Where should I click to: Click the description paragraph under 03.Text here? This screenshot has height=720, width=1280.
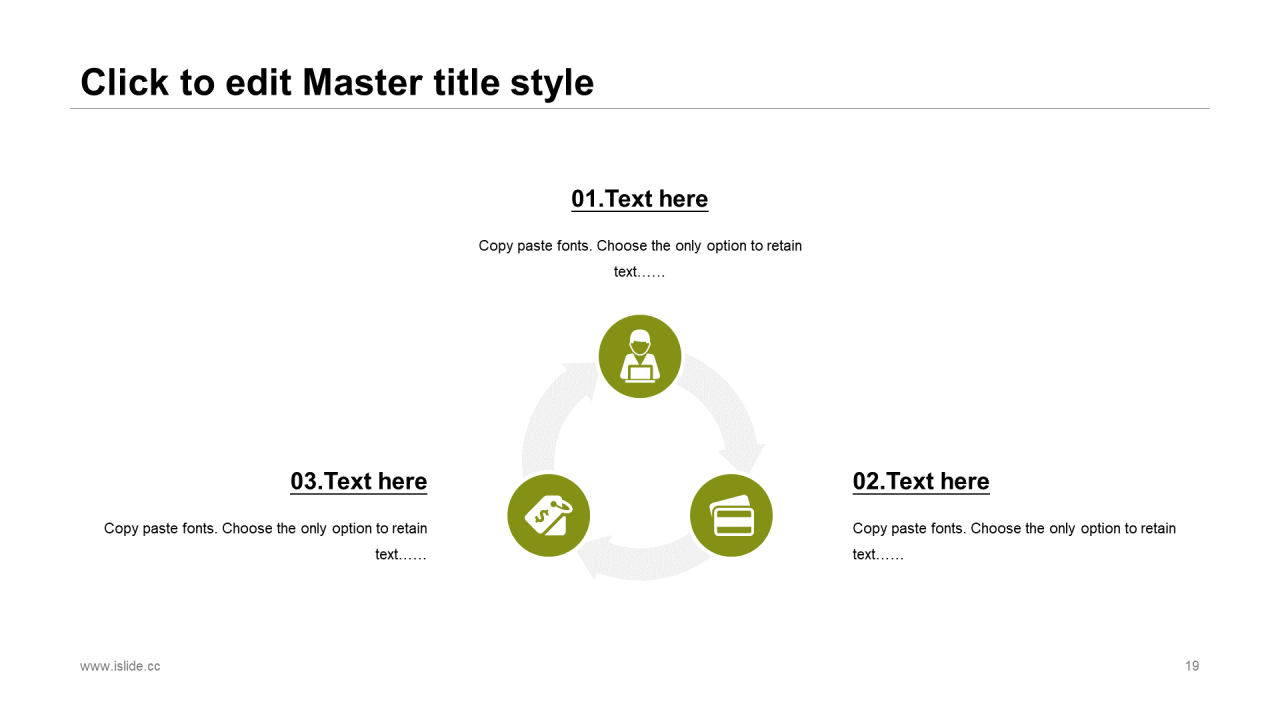[x=266, y=541]
